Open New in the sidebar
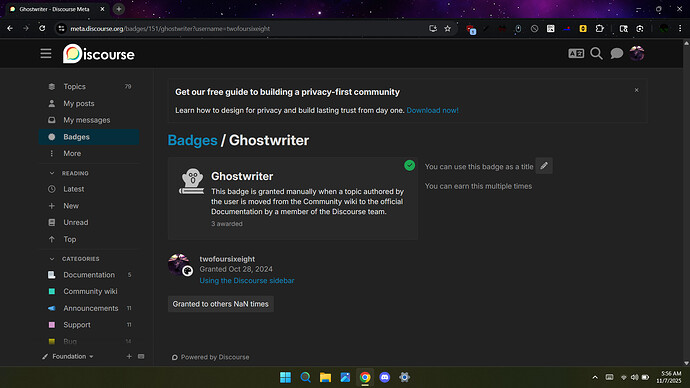This screenshot has width=690, height=388. pos(89,206)
